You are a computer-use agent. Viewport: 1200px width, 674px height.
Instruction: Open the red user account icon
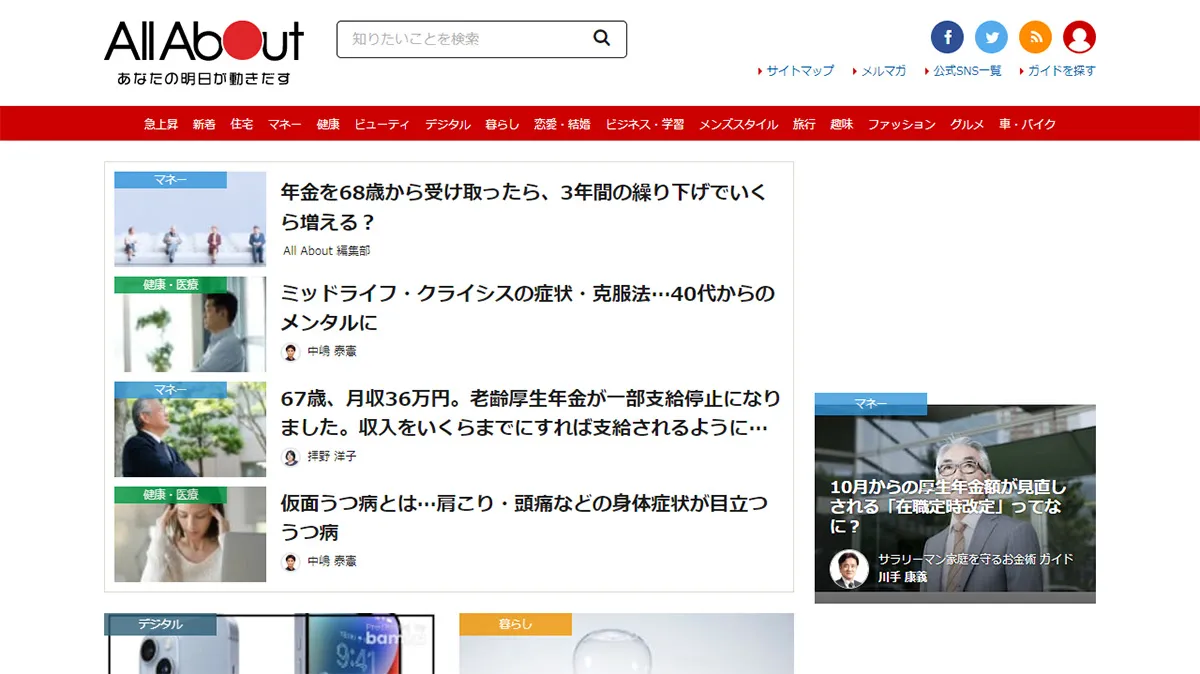coord(1079,38)
